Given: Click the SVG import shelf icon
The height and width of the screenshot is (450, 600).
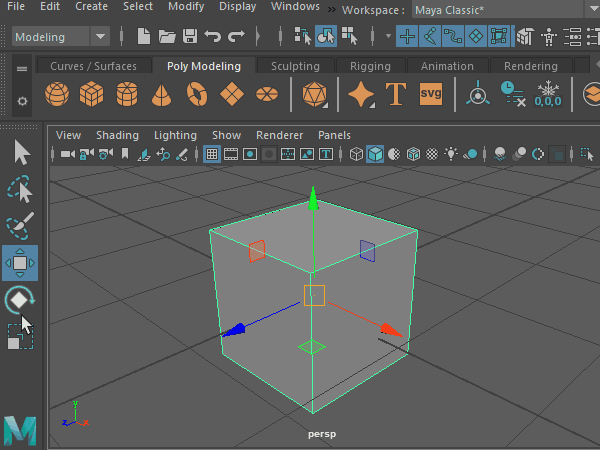Looking at the screenshot, I should 431,95.
